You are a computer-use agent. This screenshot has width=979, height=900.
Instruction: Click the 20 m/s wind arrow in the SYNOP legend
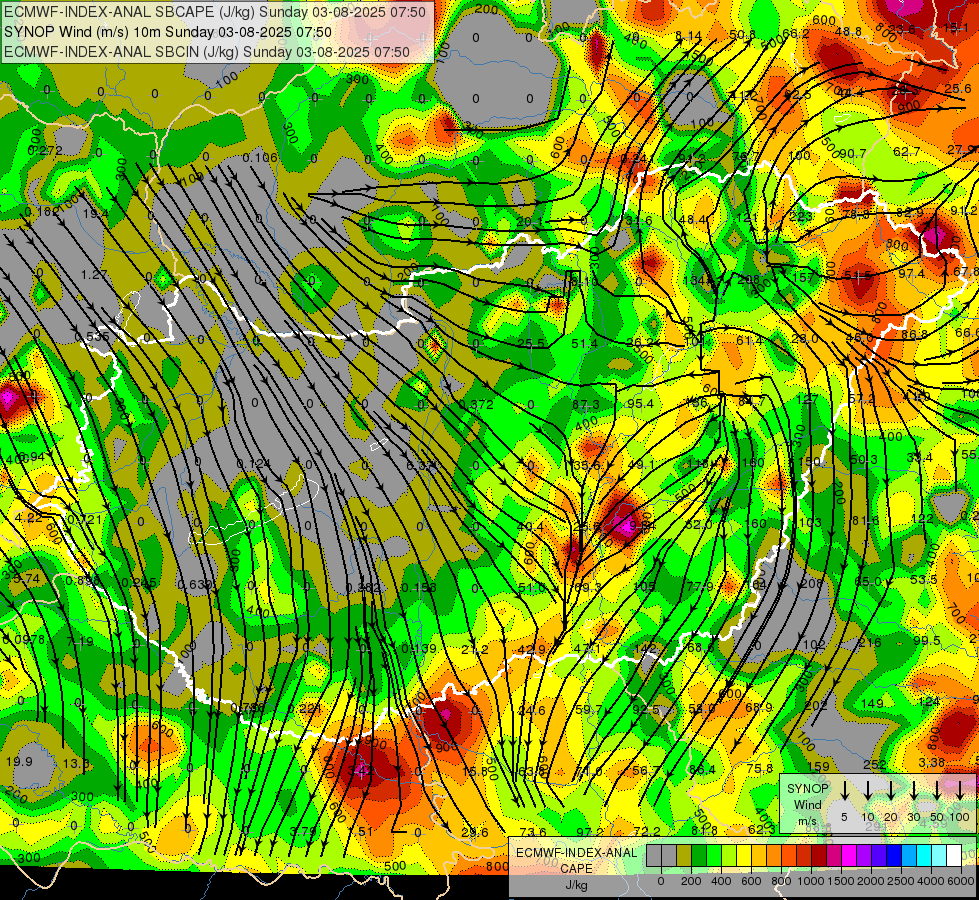click(890, 791)
